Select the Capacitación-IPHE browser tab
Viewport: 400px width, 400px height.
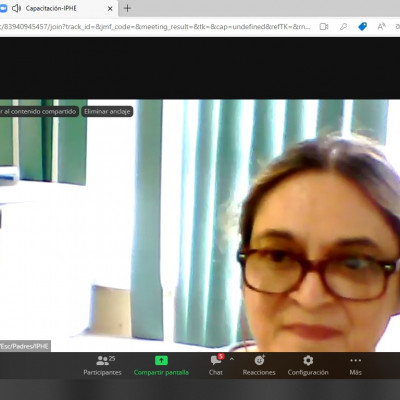[58, 8]
